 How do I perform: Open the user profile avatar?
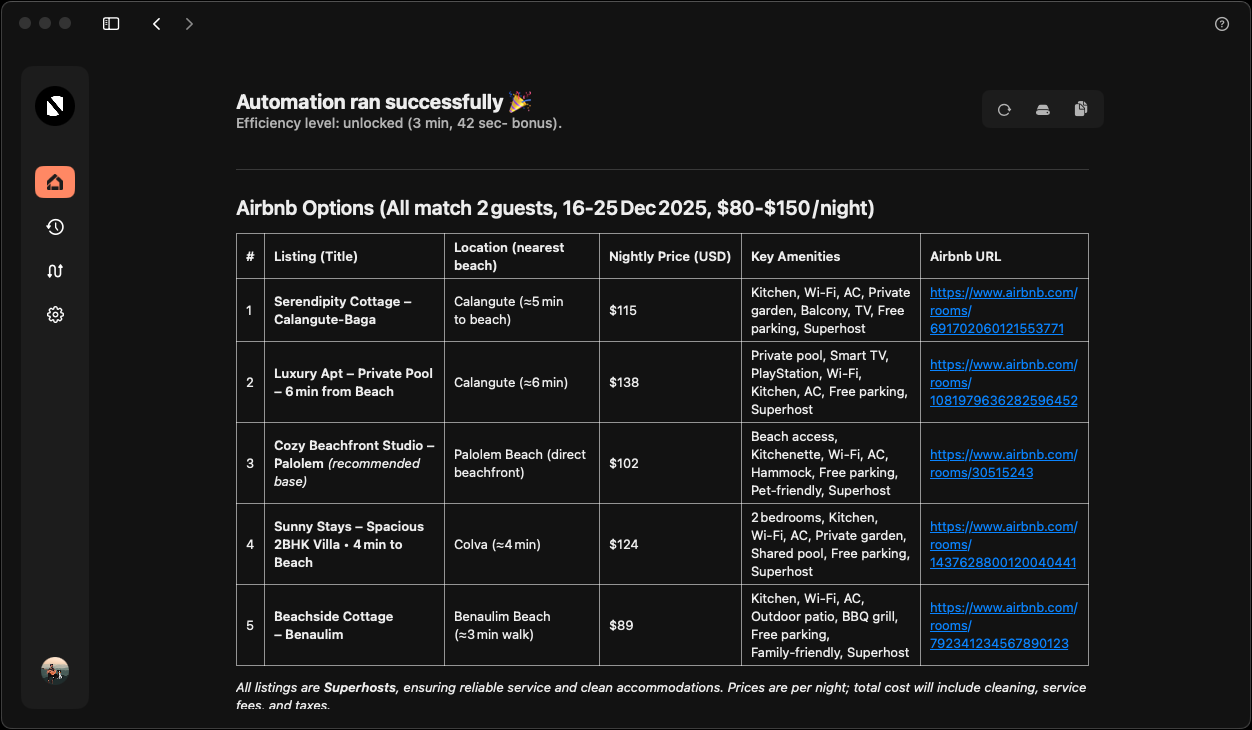point(55,671)
